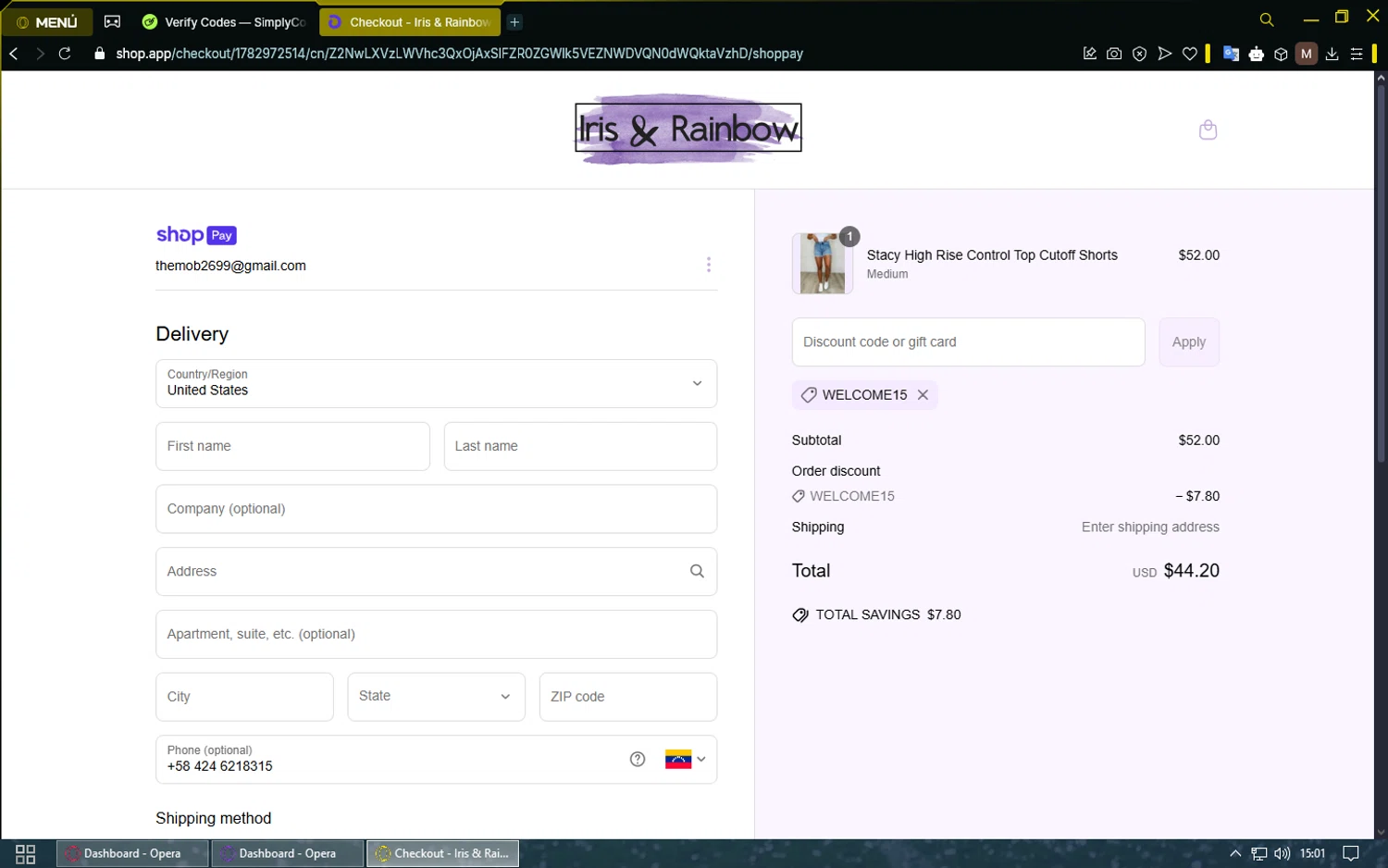This screenshot has height=868, width=1388.
Task: Click the Discount code or gift card field
Action: pos(968,342)
